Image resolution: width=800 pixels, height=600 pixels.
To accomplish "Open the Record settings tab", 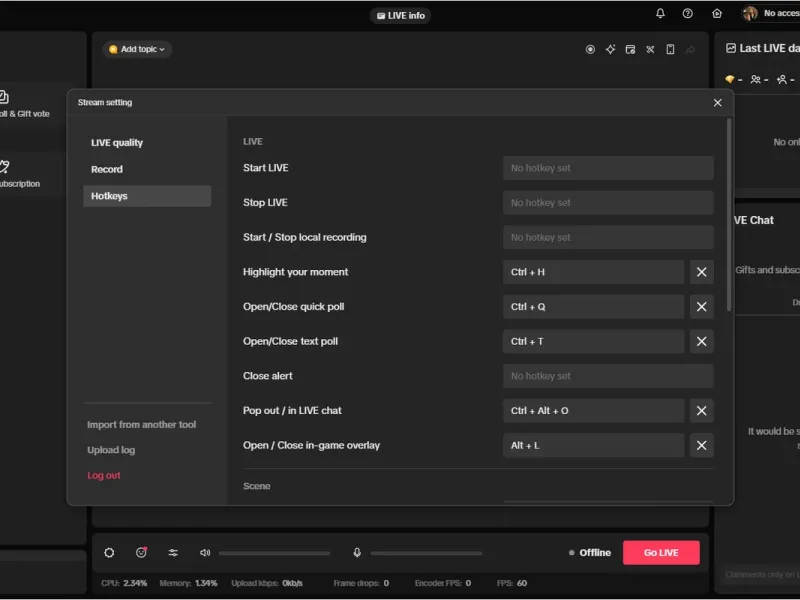I will (107, 169).
